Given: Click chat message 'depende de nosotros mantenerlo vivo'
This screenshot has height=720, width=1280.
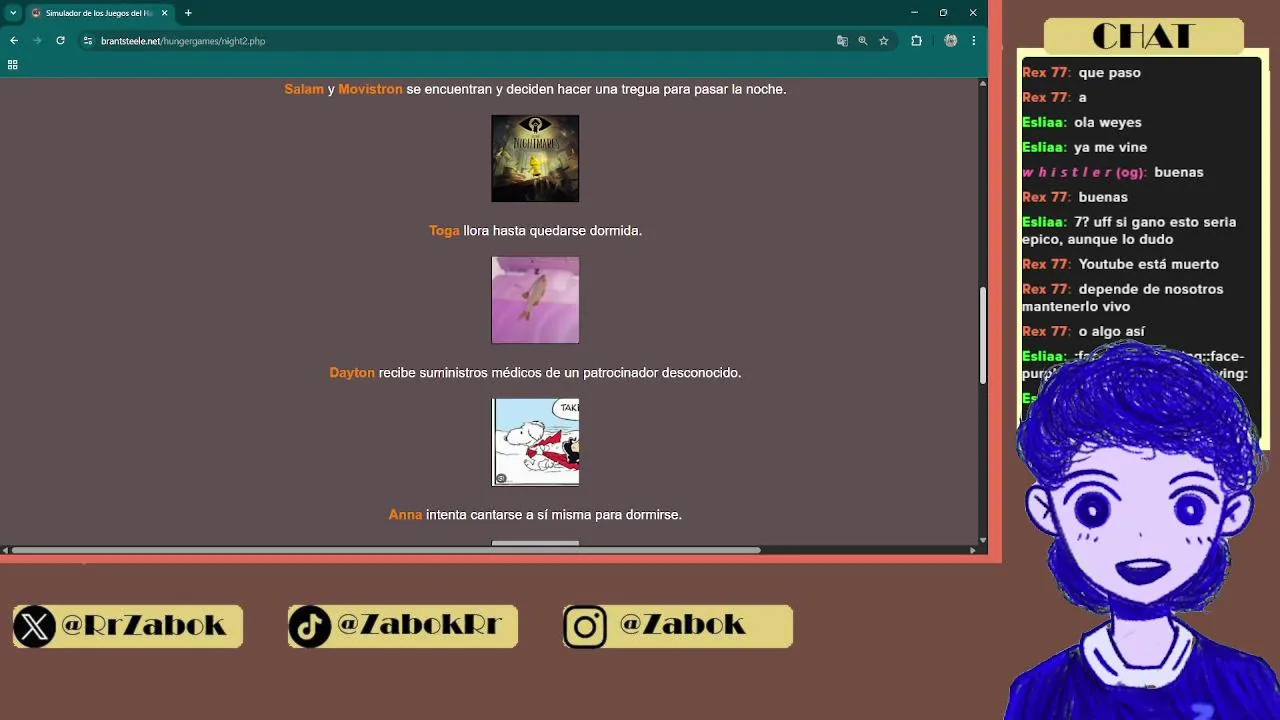Looking at the screenshot, I should pos(1122,298).
